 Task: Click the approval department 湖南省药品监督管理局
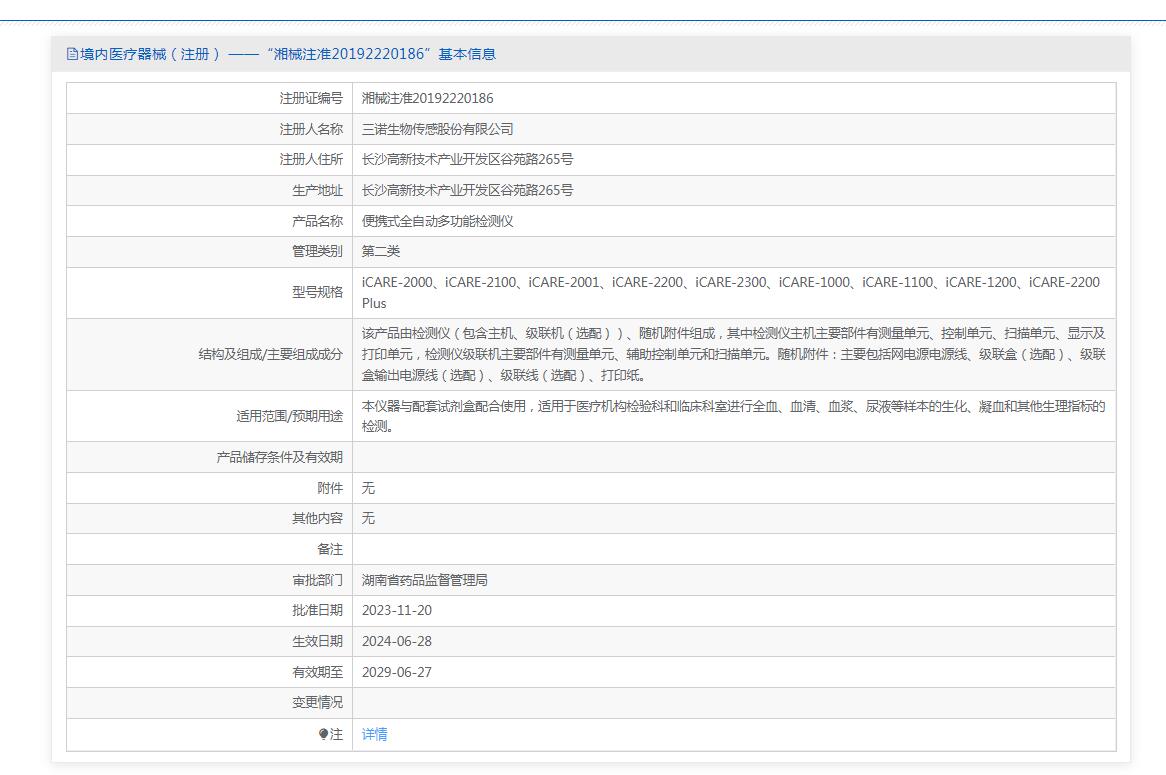424,580
